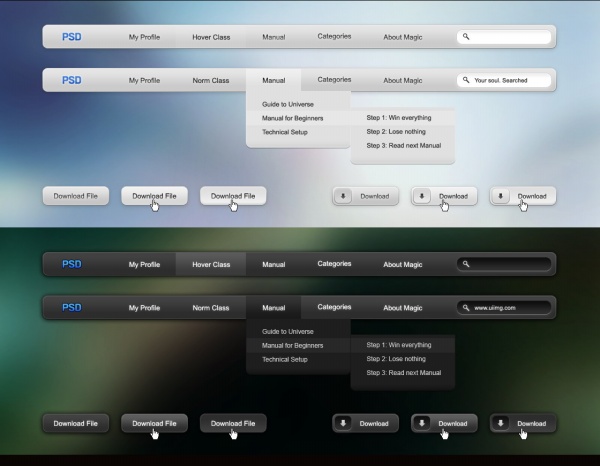Click arrow icon on rightmost dark Download button
This screenshot has height=466, width=600.
pyautogui.click(x=502, y=423)
